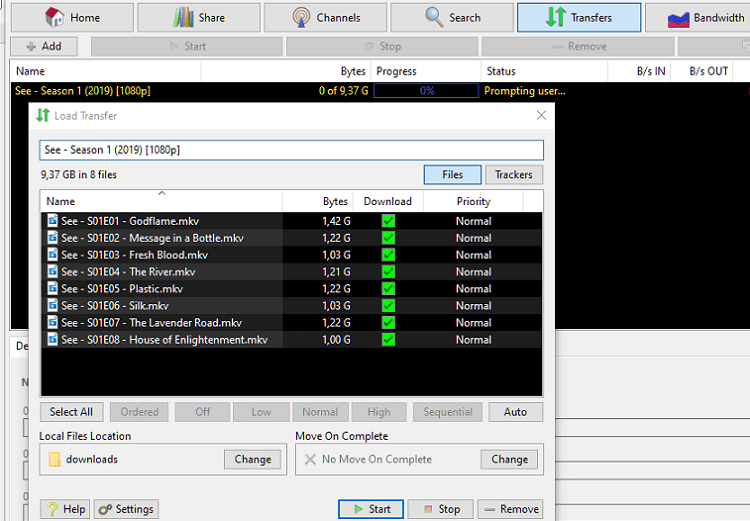Click file icon of S01E07 The Lavender Road
The width and height of the screenshot is (750, 521).
[x=53, y=322]
